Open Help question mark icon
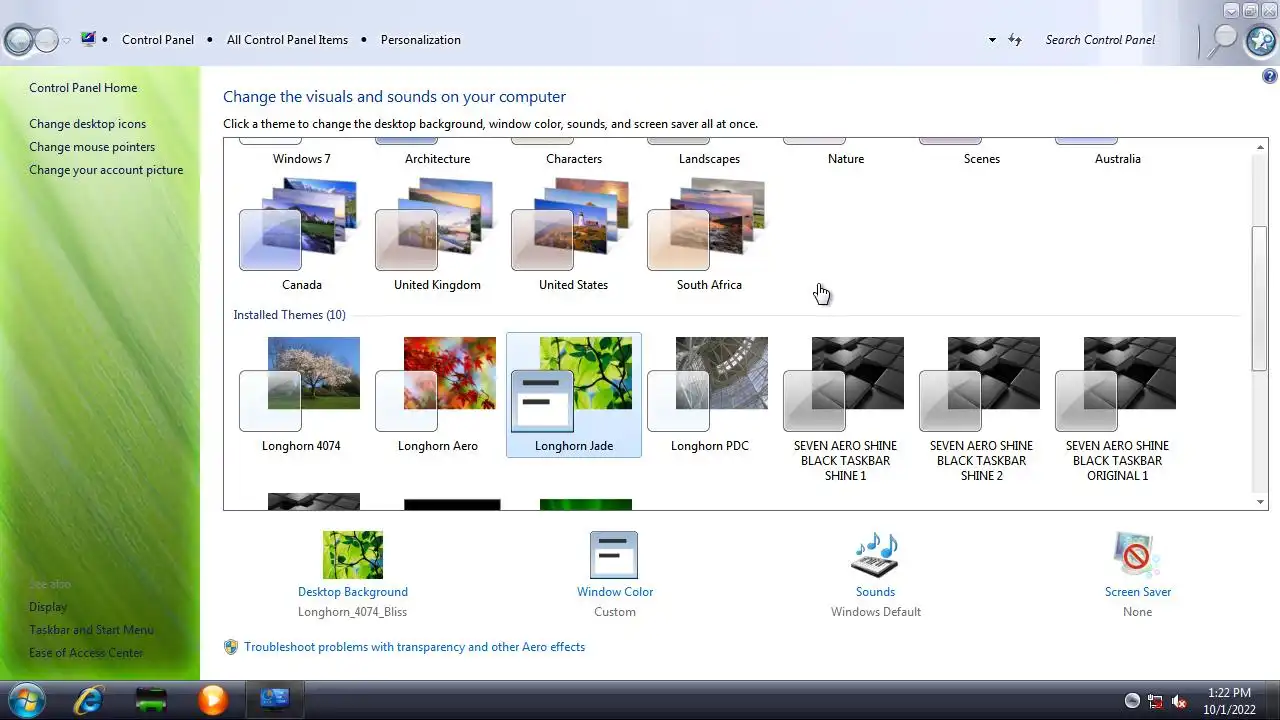 (1271, 76)
